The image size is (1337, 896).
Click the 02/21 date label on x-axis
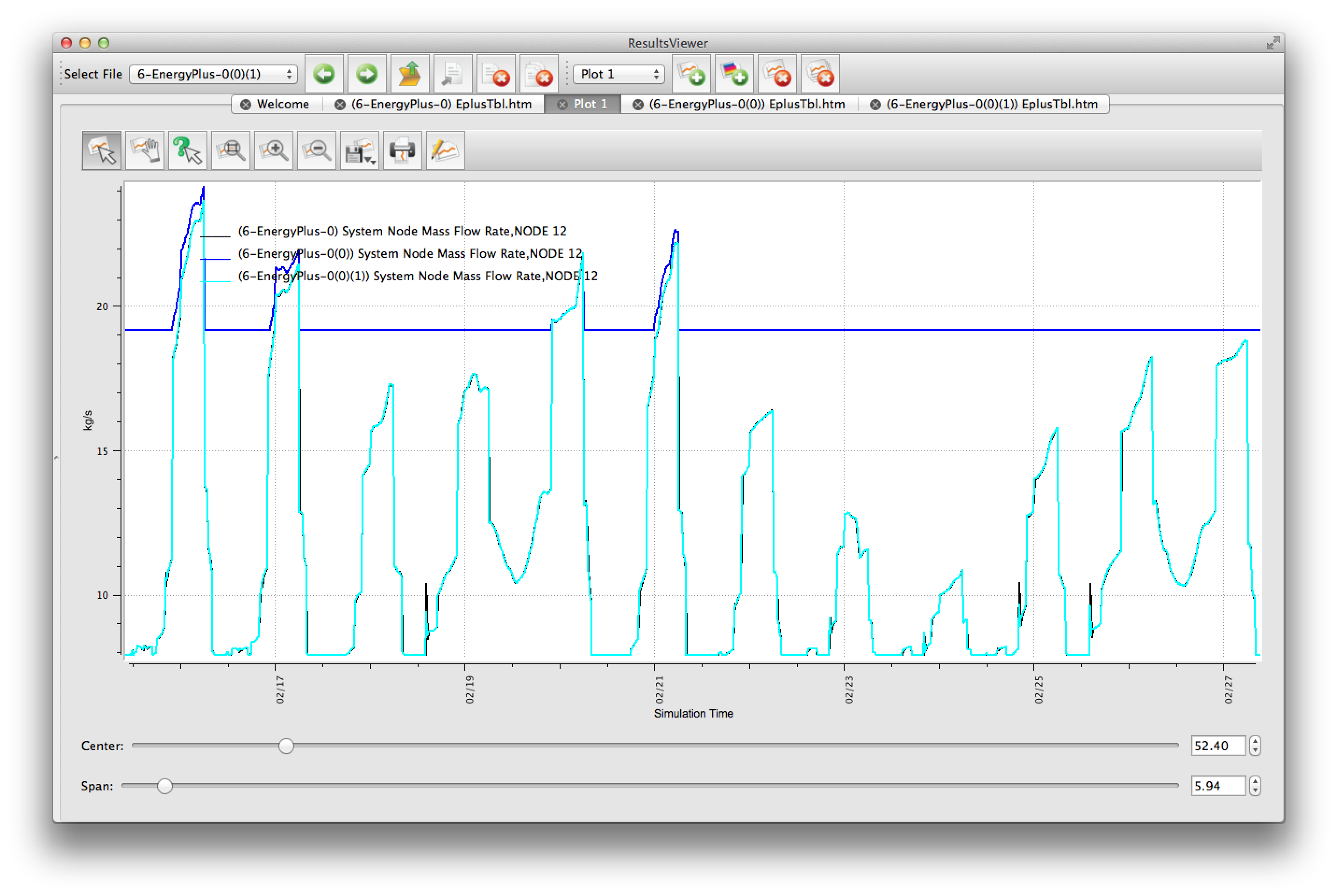(x=660, y=689)
